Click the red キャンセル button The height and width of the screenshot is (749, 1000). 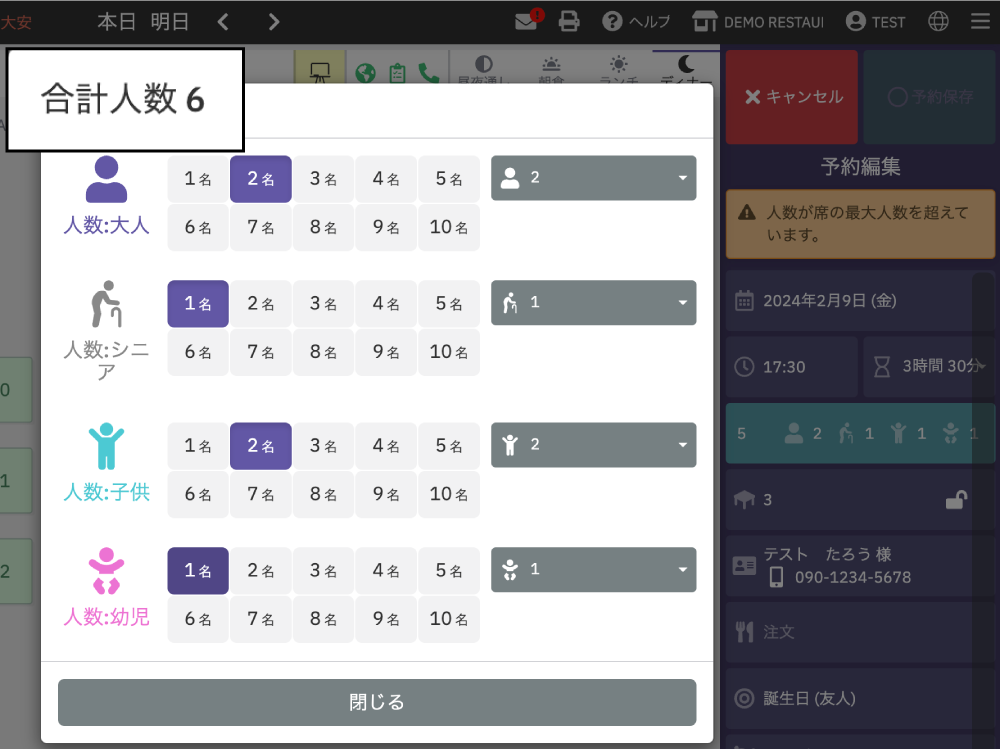[x=792, y=97]
